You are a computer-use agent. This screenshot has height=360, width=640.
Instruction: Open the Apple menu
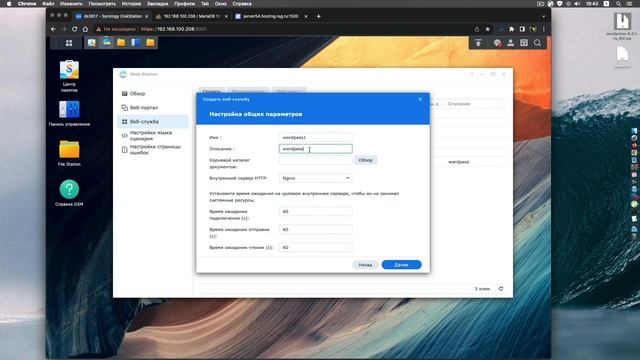click(9, 4)
